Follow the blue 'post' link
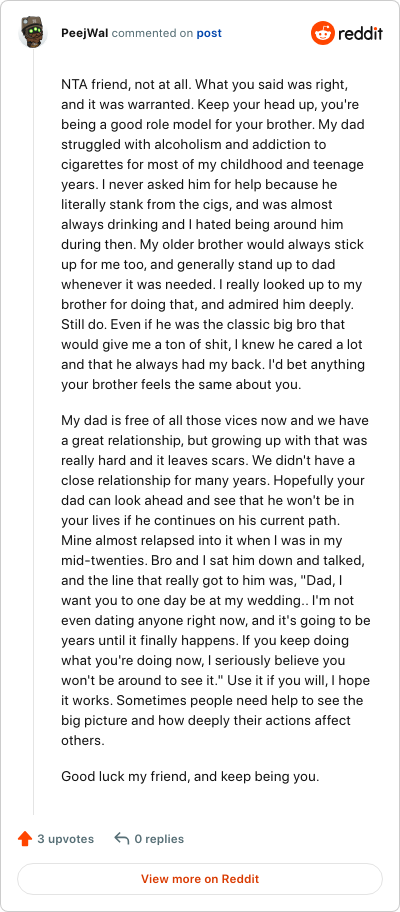400x912 pixels. 209,33
